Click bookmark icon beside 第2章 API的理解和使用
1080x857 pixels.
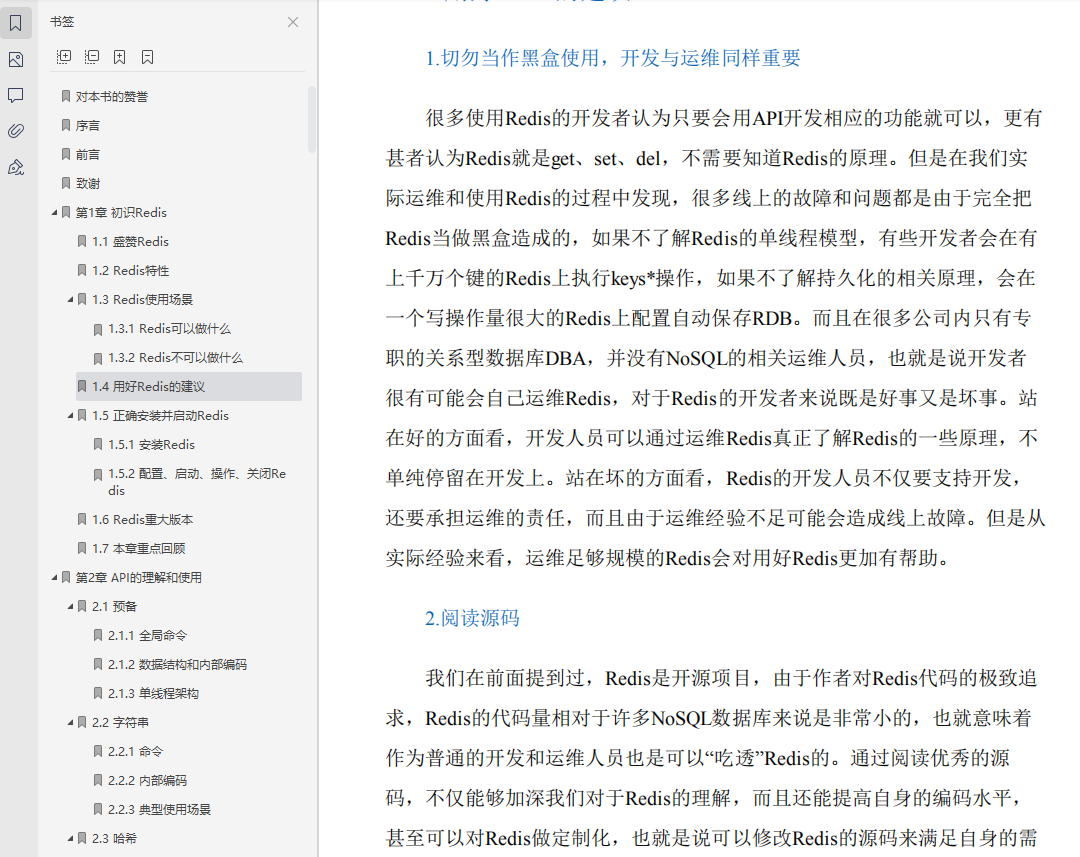tap(66, 577)
